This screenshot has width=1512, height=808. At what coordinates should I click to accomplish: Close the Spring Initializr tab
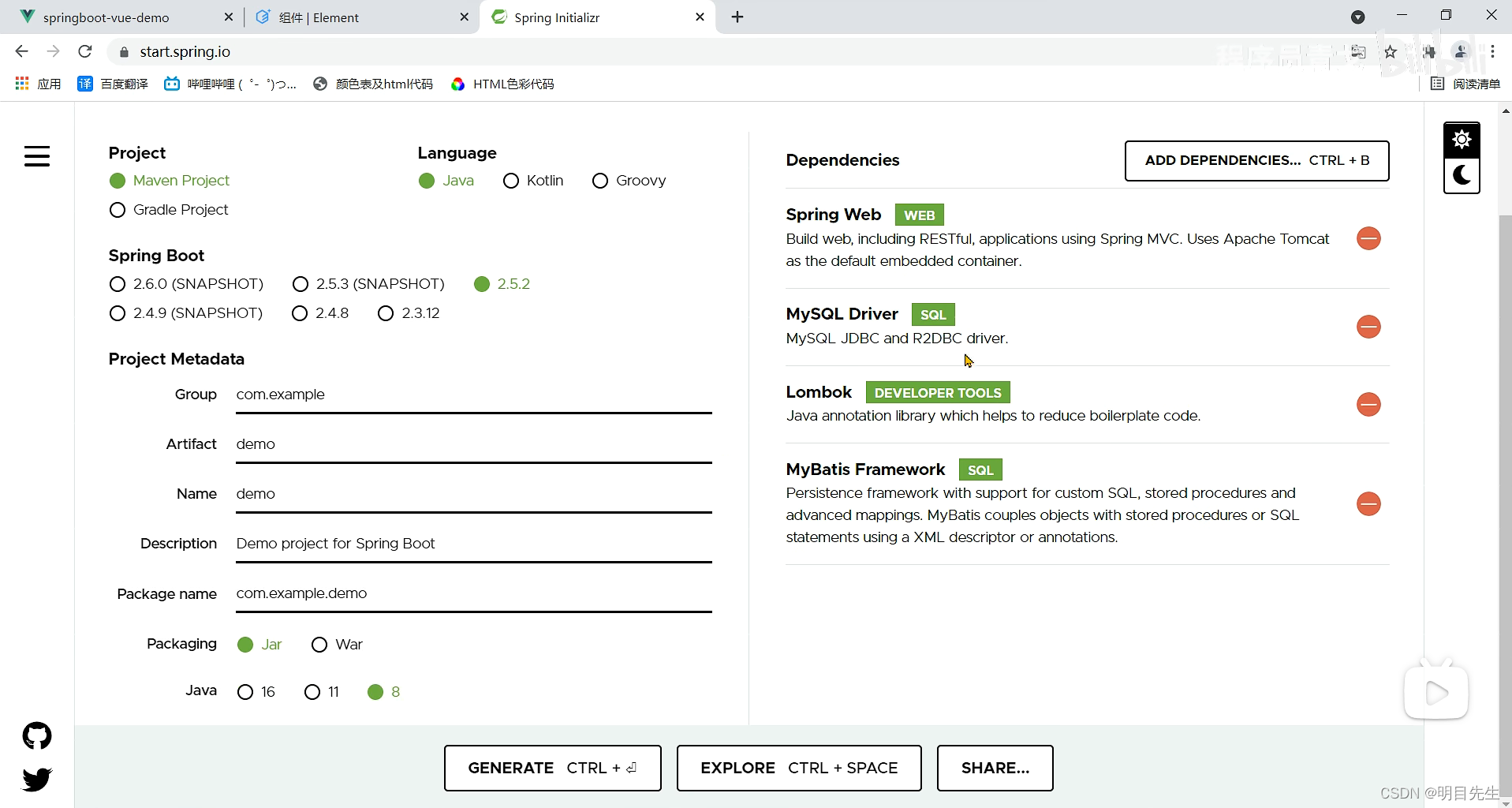coord(700,17)
